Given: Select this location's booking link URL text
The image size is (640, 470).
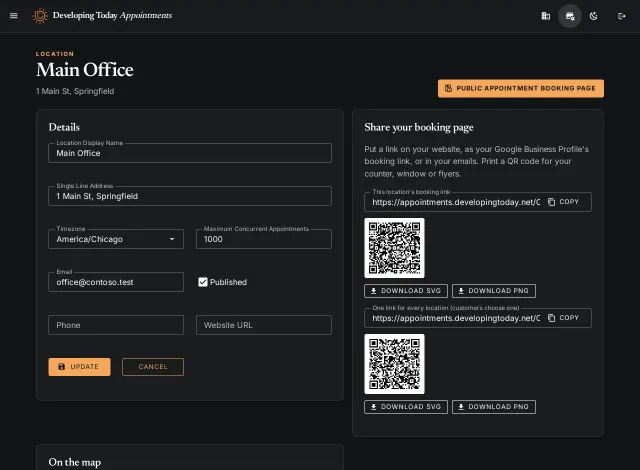Looking at the screenshot, I should pos(456,202).
